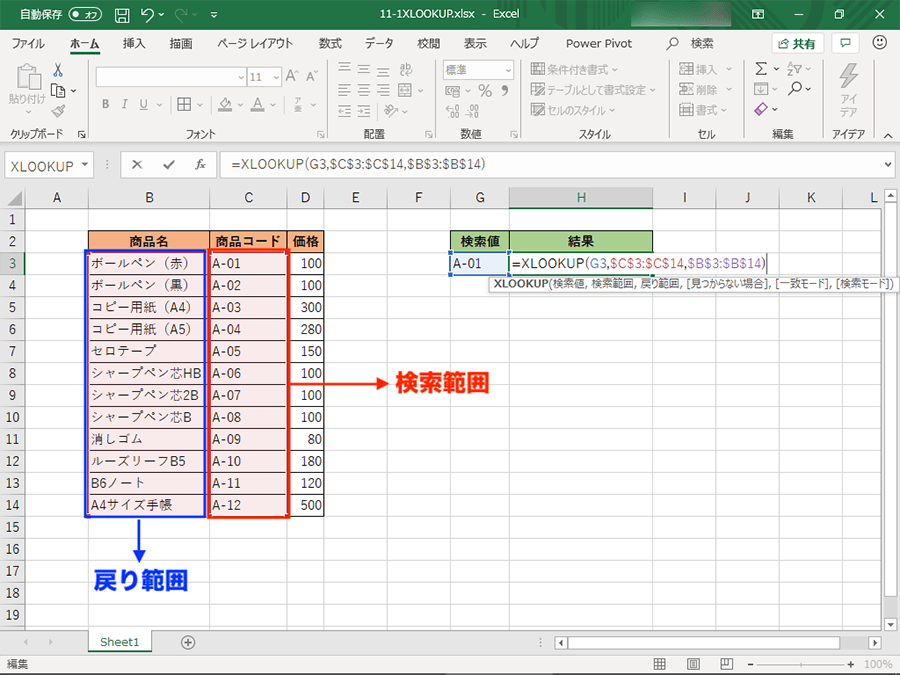Click the AutoSum sigma icon

761,69
